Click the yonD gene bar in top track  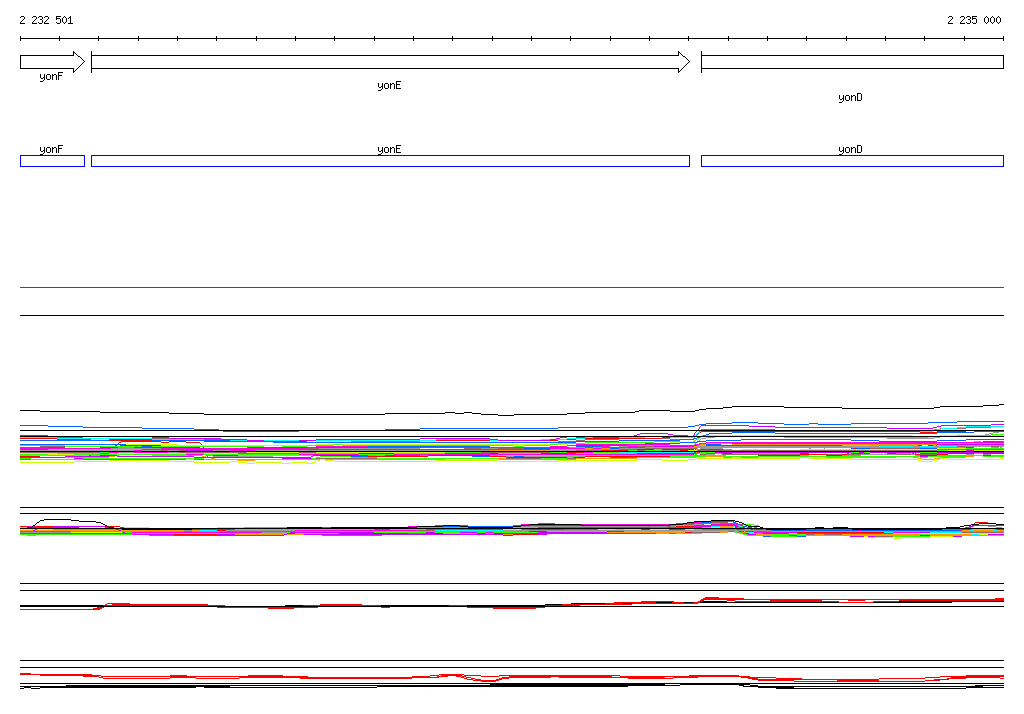tap(851, 62)
